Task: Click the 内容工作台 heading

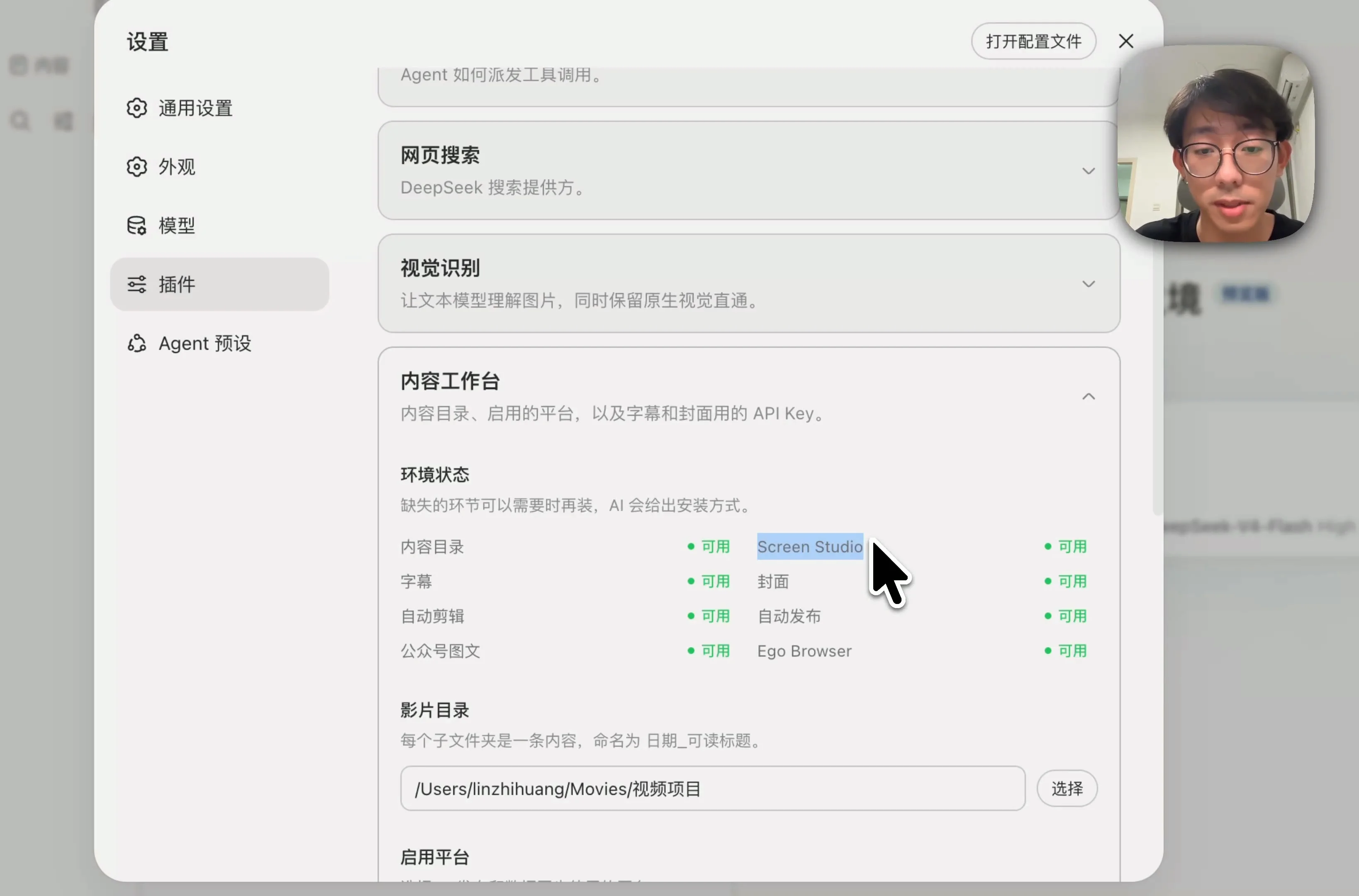Action: tap(450, 381)
